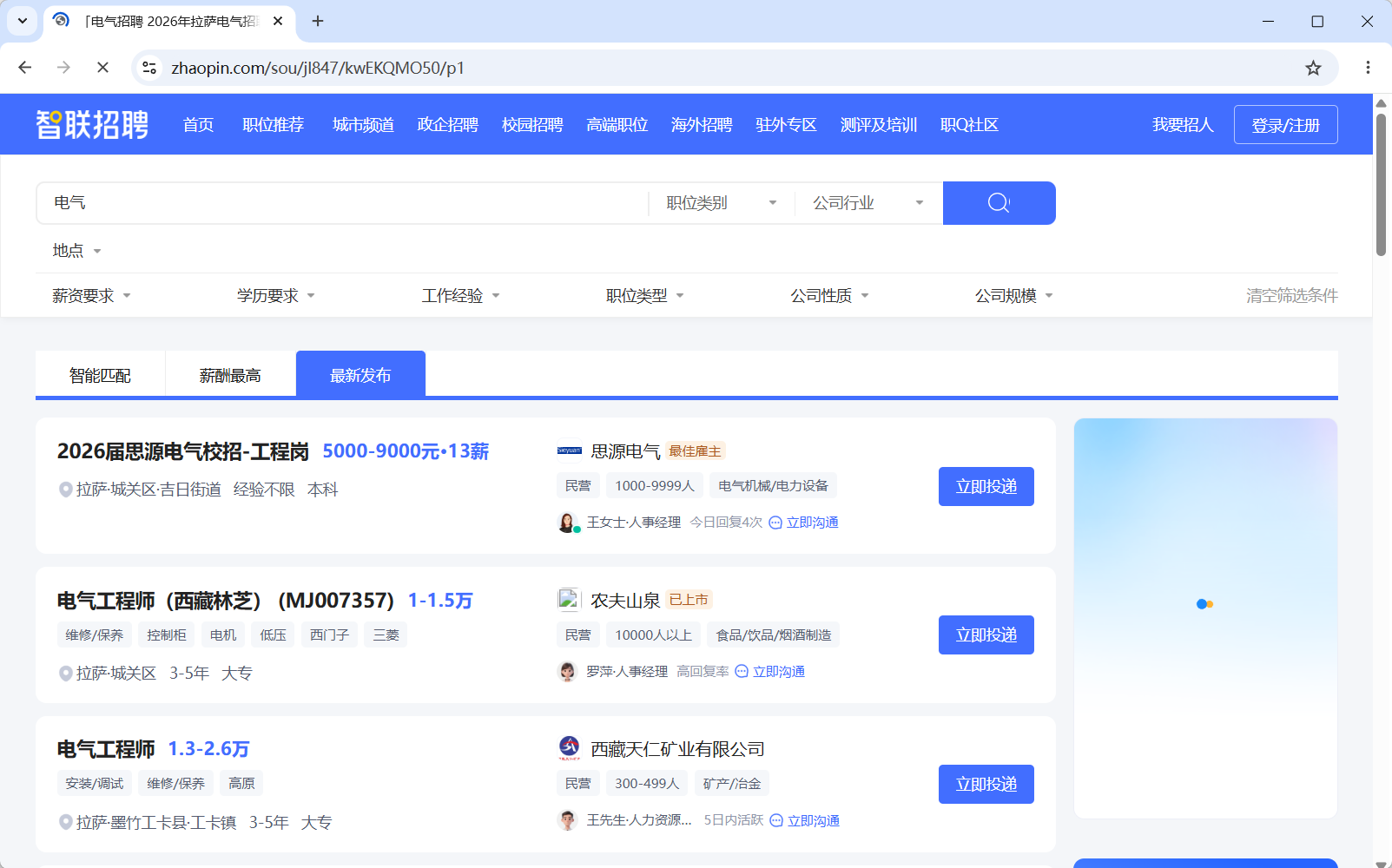Open Chrome three-dot menu
The height and width of the screenshot is (868, 1392).
1368,68
